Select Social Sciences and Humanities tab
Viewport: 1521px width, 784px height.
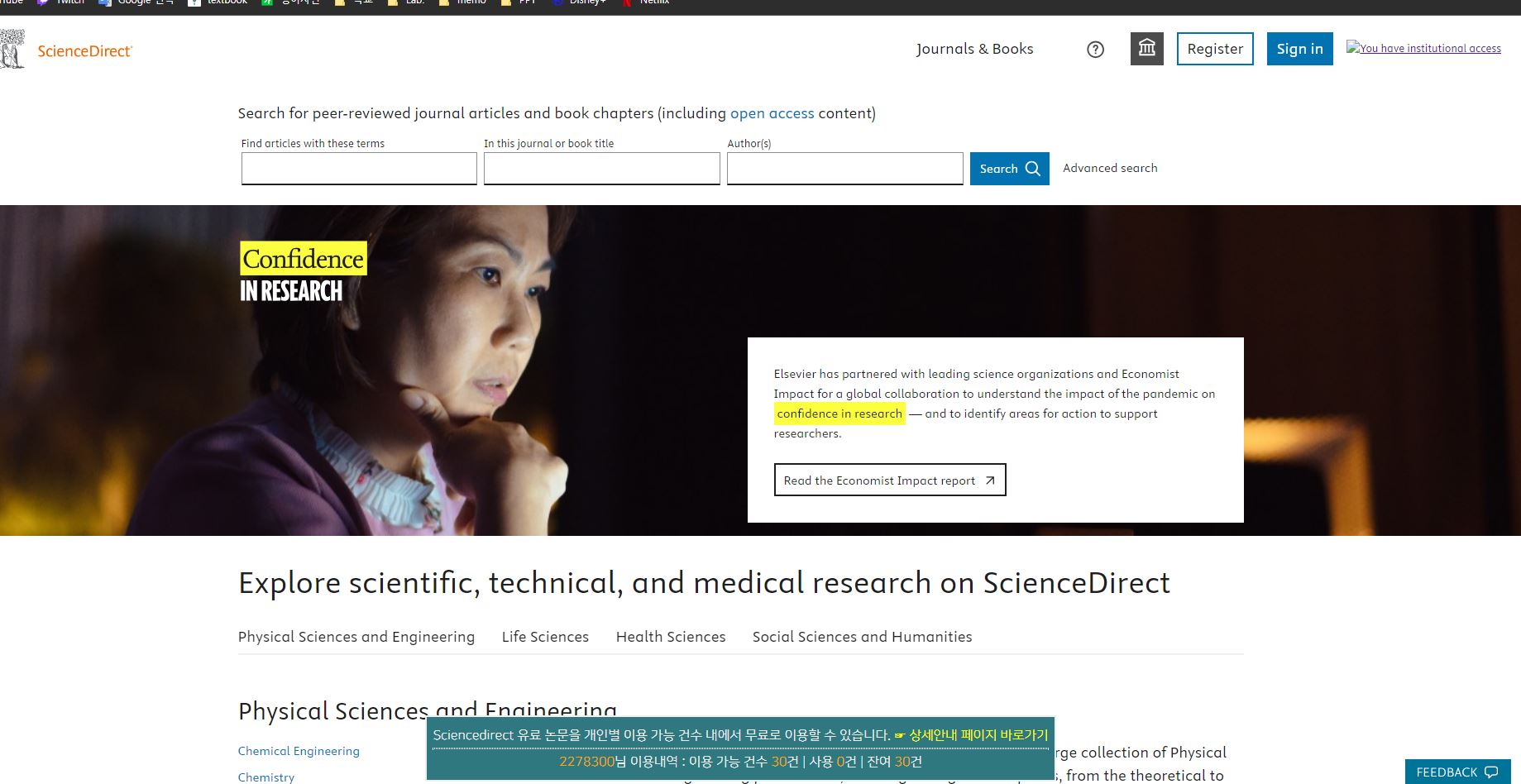click(x=862, y=637)
